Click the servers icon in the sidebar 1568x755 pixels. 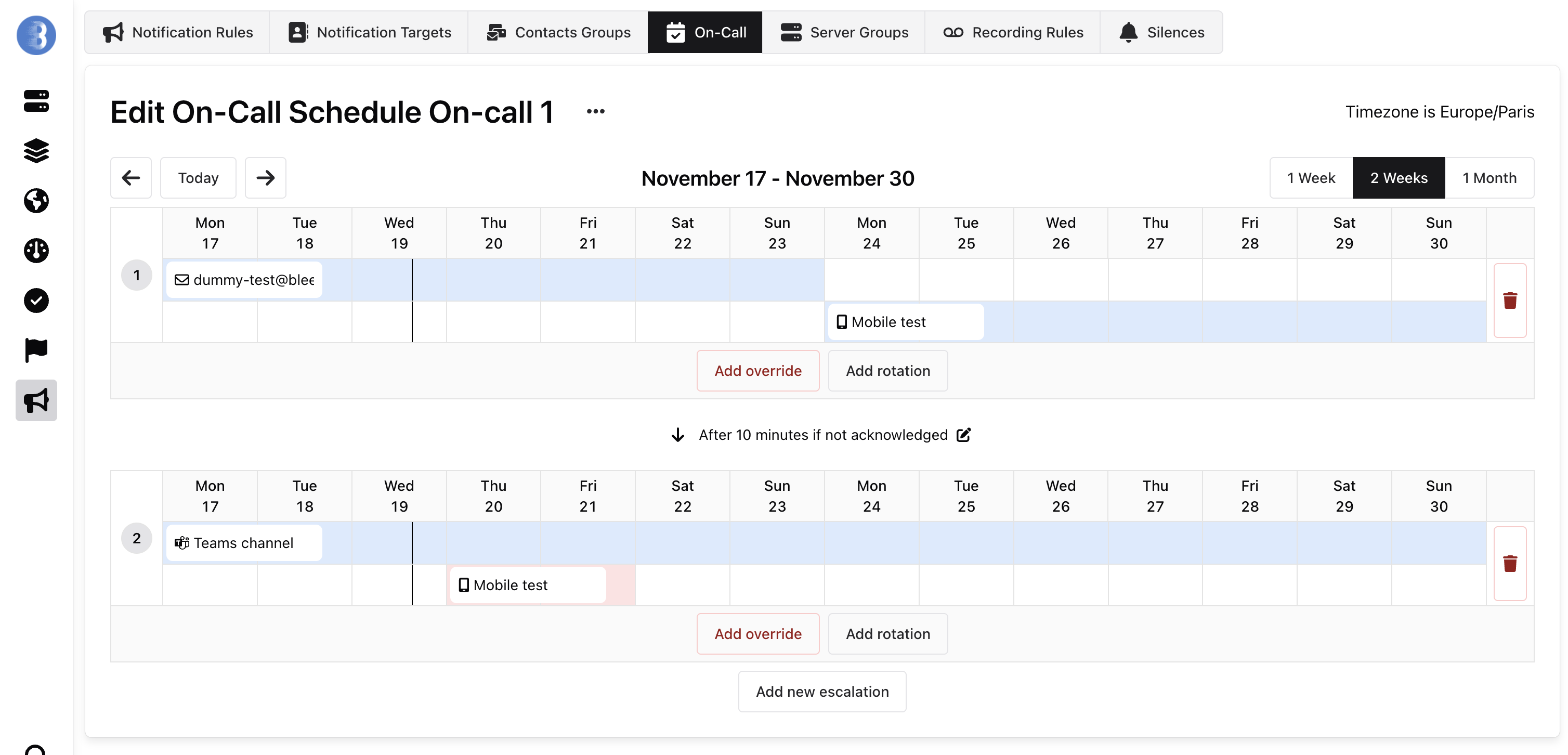click(x=36, y=100)
